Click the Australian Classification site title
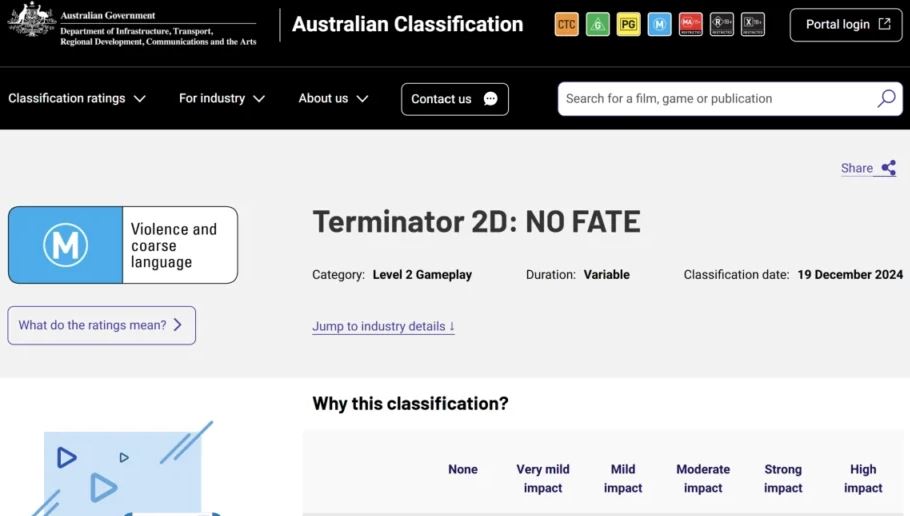The height and width of the screenshot is (516, 910). point(407,24)
